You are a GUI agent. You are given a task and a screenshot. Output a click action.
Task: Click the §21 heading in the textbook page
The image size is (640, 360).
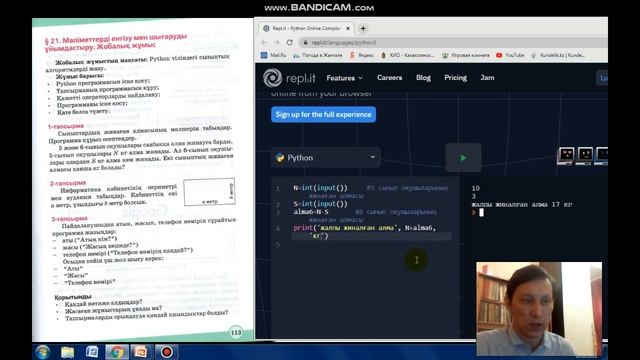115,42
